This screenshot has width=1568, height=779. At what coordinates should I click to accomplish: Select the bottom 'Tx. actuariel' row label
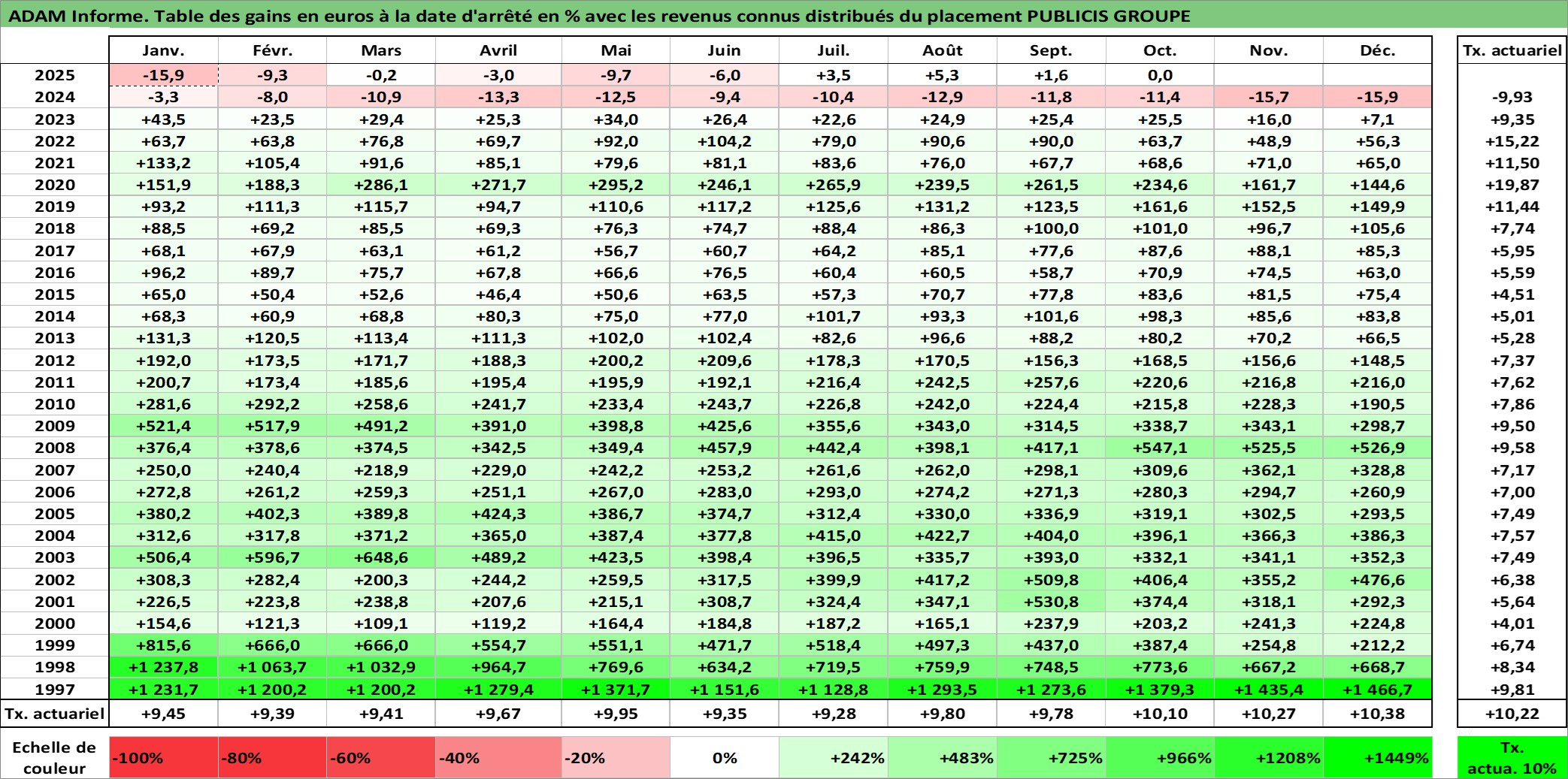55,714
